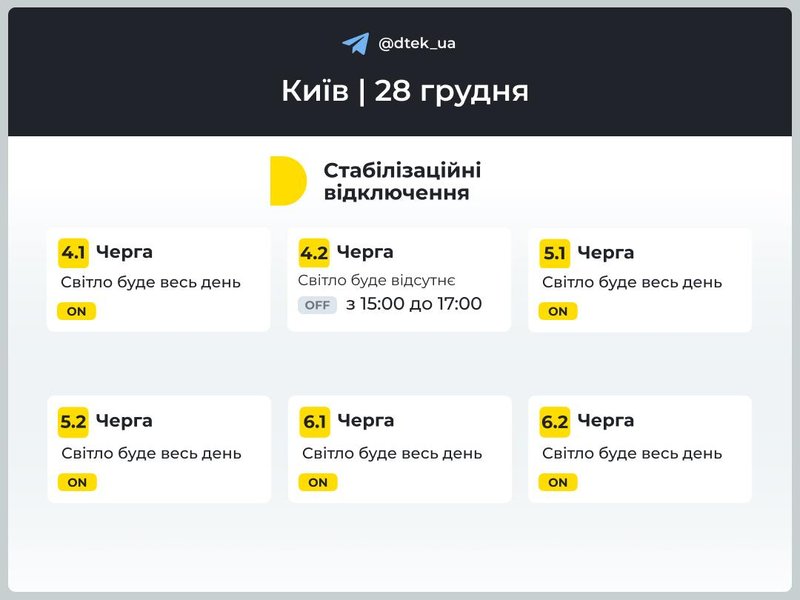The image size is (800, 600).
Task: Click the ON status under queue 5.2
Action: [76, 482]
